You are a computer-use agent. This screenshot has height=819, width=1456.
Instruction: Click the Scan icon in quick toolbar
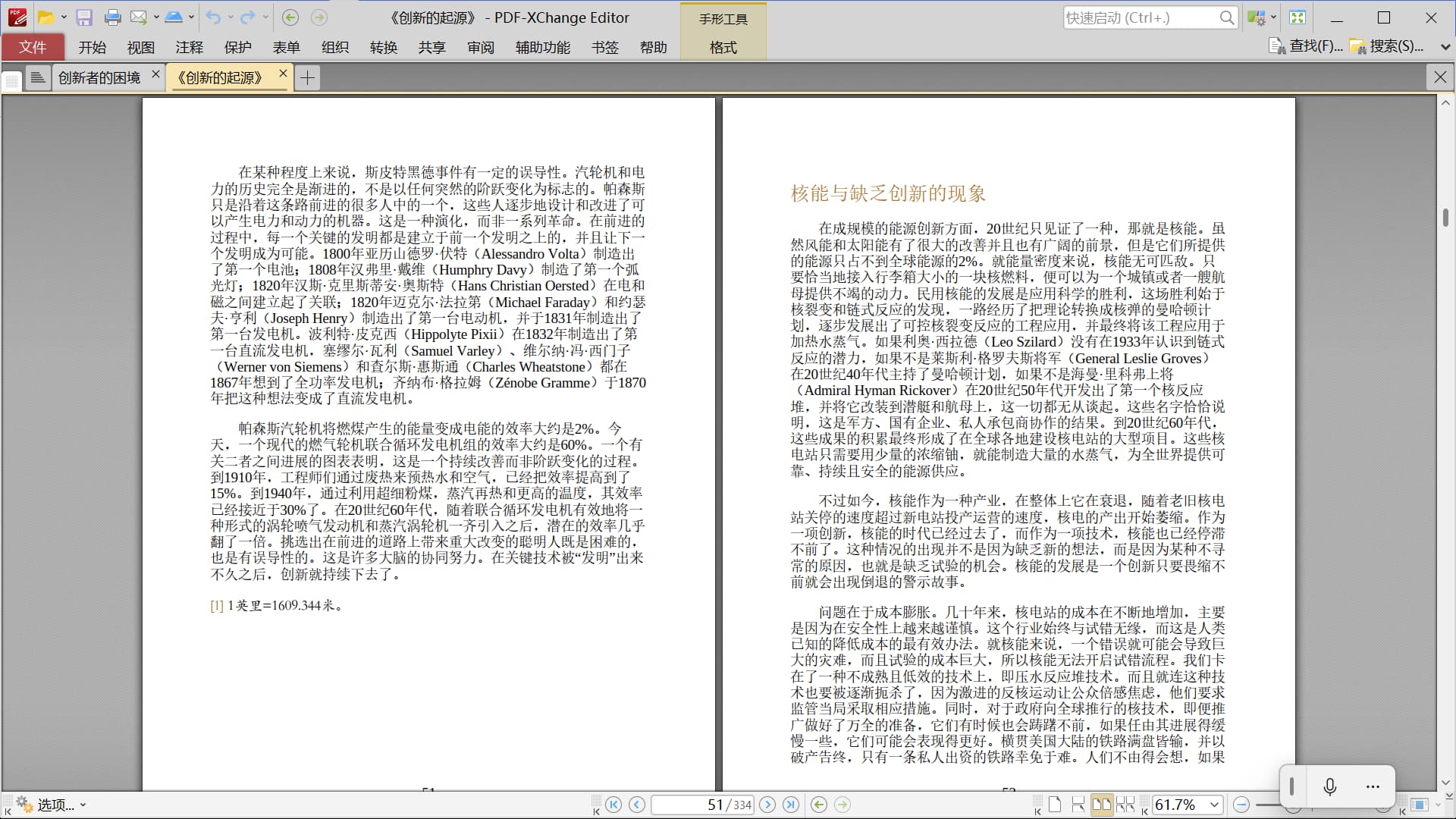pyautogui.click(x=174, y=17)
